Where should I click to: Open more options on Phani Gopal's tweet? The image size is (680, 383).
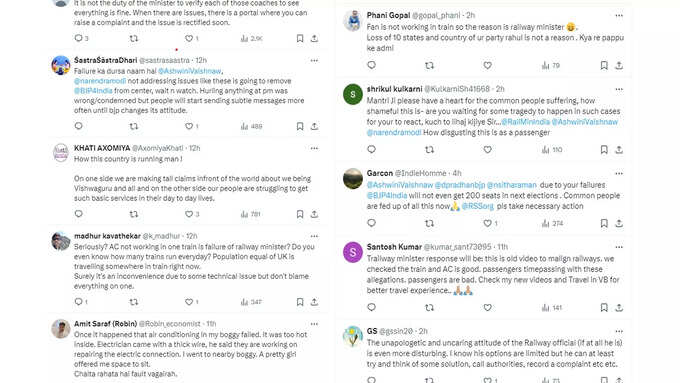(x=619, y=16)
